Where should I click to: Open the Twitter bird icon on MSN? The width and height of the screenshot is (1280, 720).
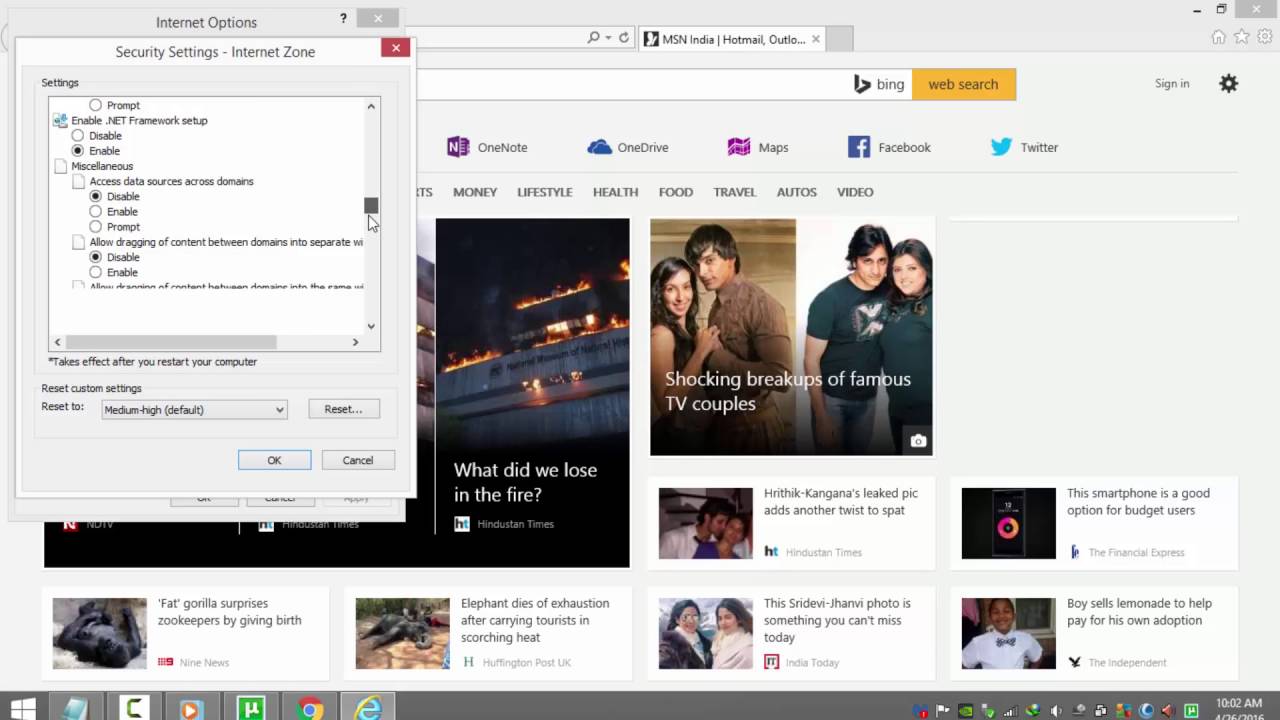[x=1001, y=147]
